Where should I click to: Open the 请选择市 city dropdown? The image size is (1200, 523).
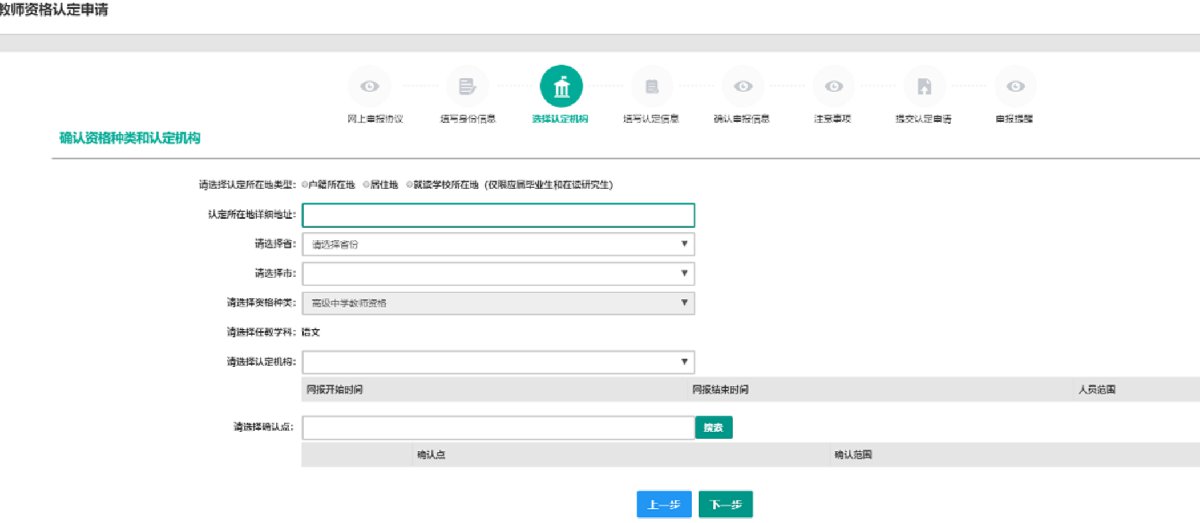pos(497,273)
